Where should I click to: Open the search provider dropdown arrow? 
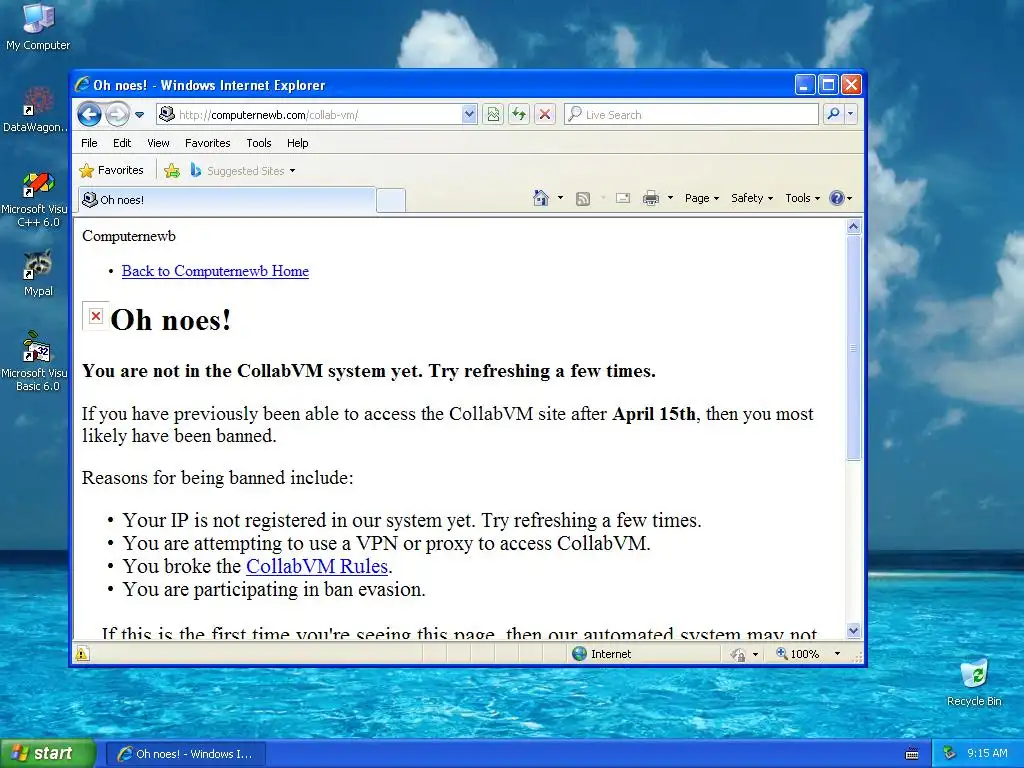(x=850, y=114)
